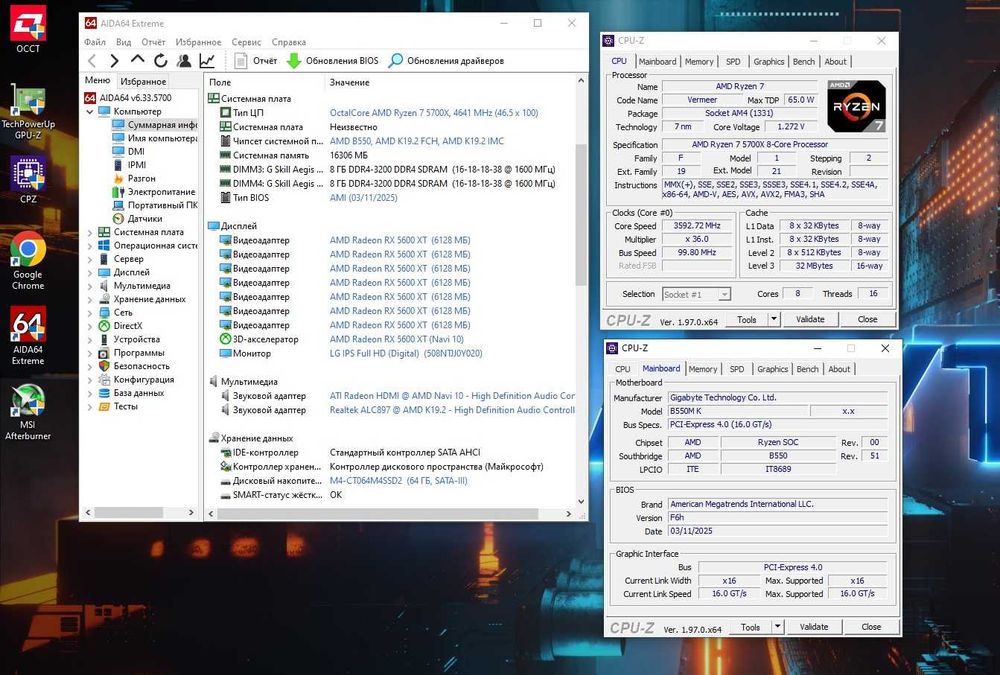Open the Сервис menu
This screenshot has height=675, width=1000.
click(246, 42)
